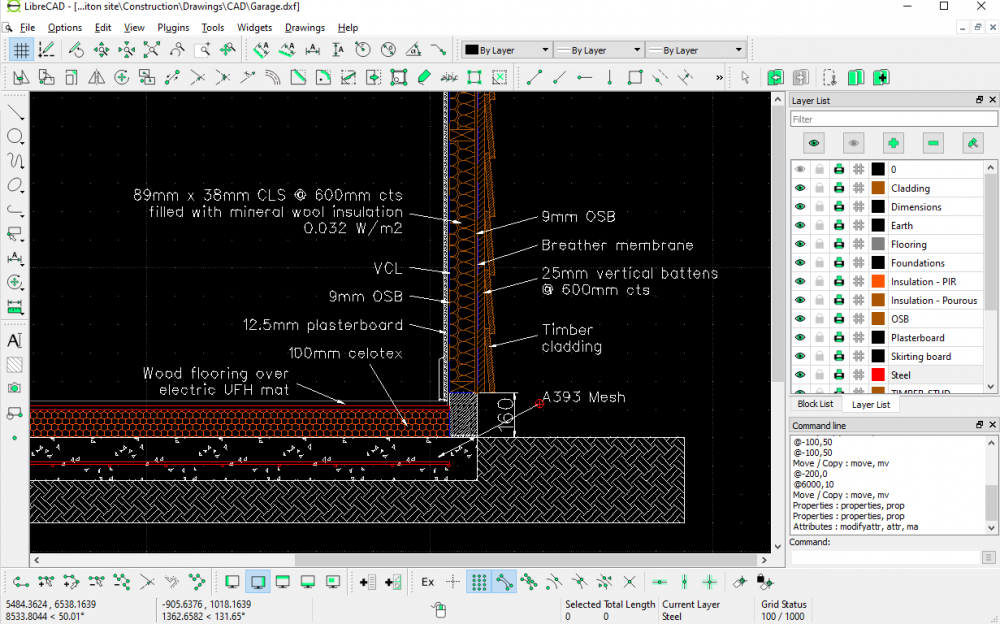1000x624 pixels.
Task: Open the Drawings menu
Action: 305,27
